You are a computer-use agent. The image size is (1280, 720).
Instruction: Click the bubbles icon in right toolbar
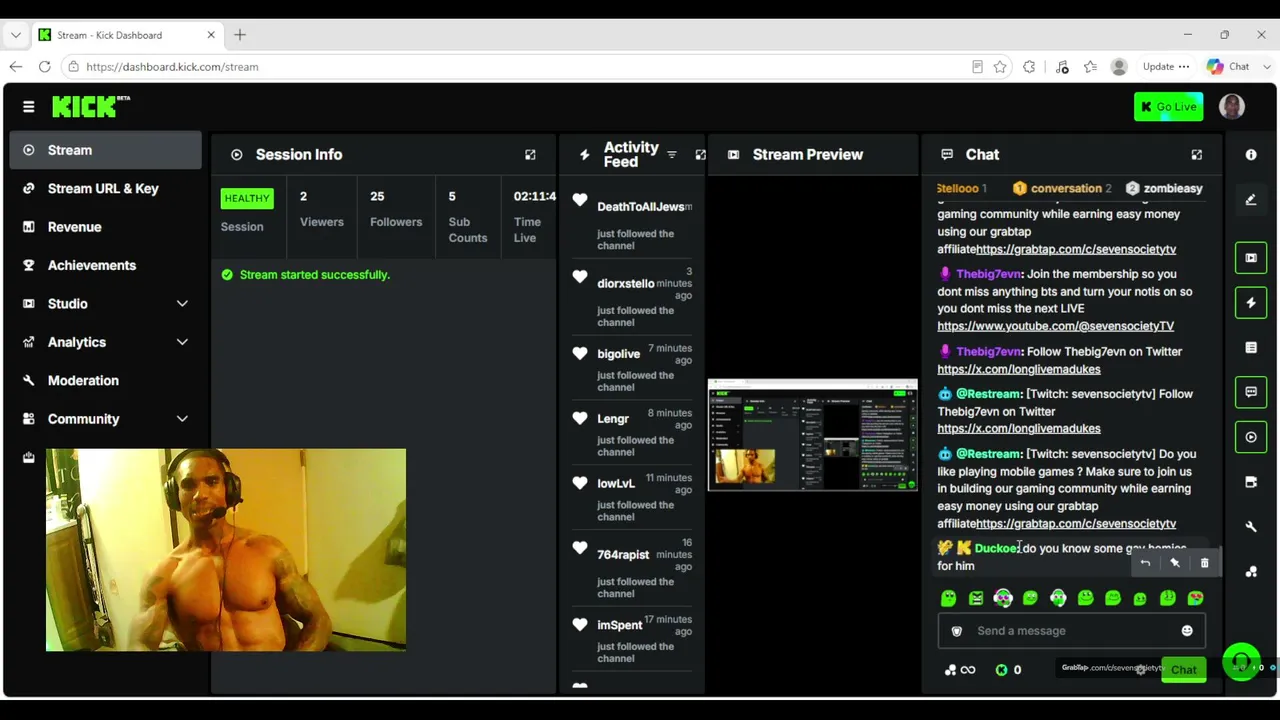click(x=1251, y=572)
